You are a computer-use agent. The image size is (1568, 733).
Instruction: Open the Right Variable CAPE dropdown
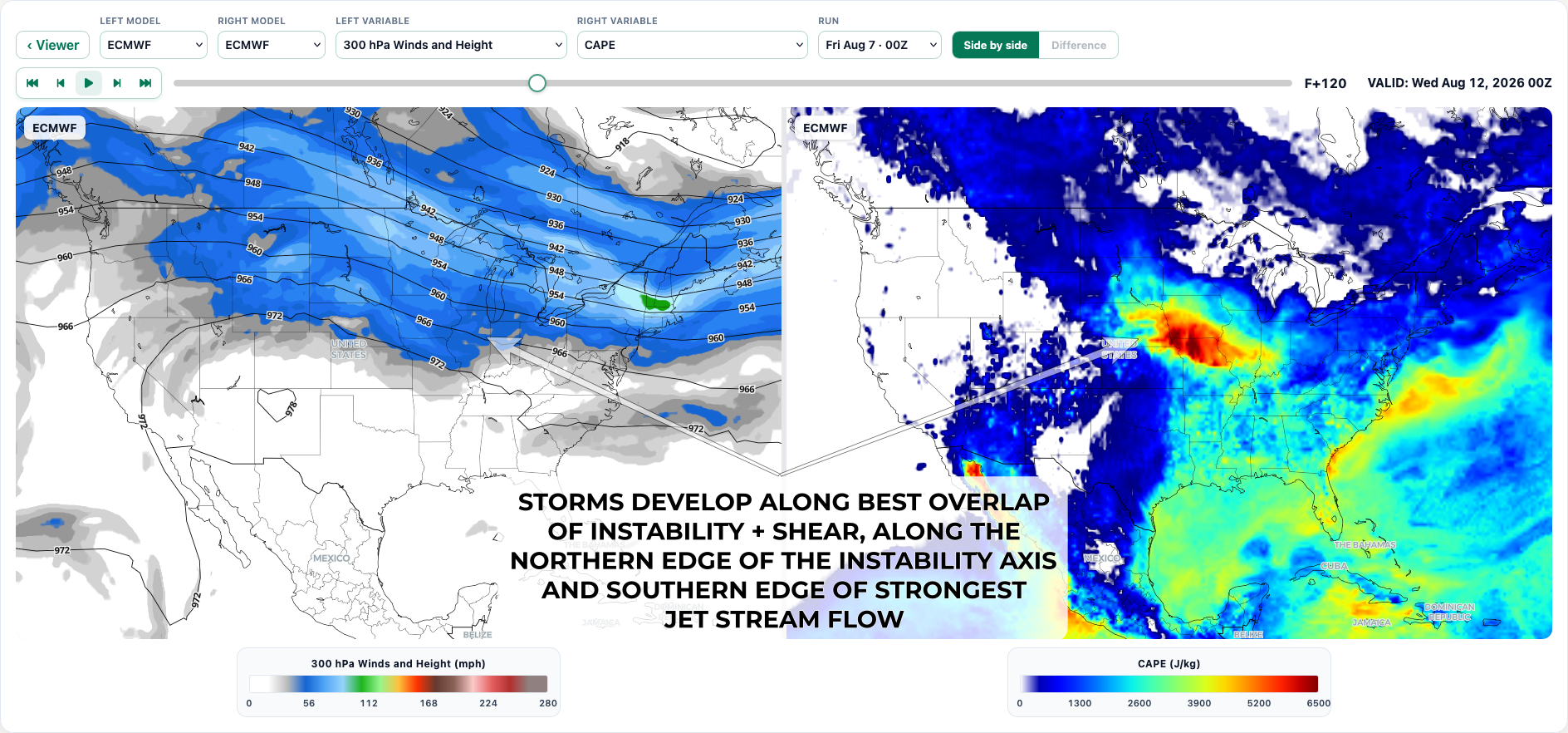point(693,45)
